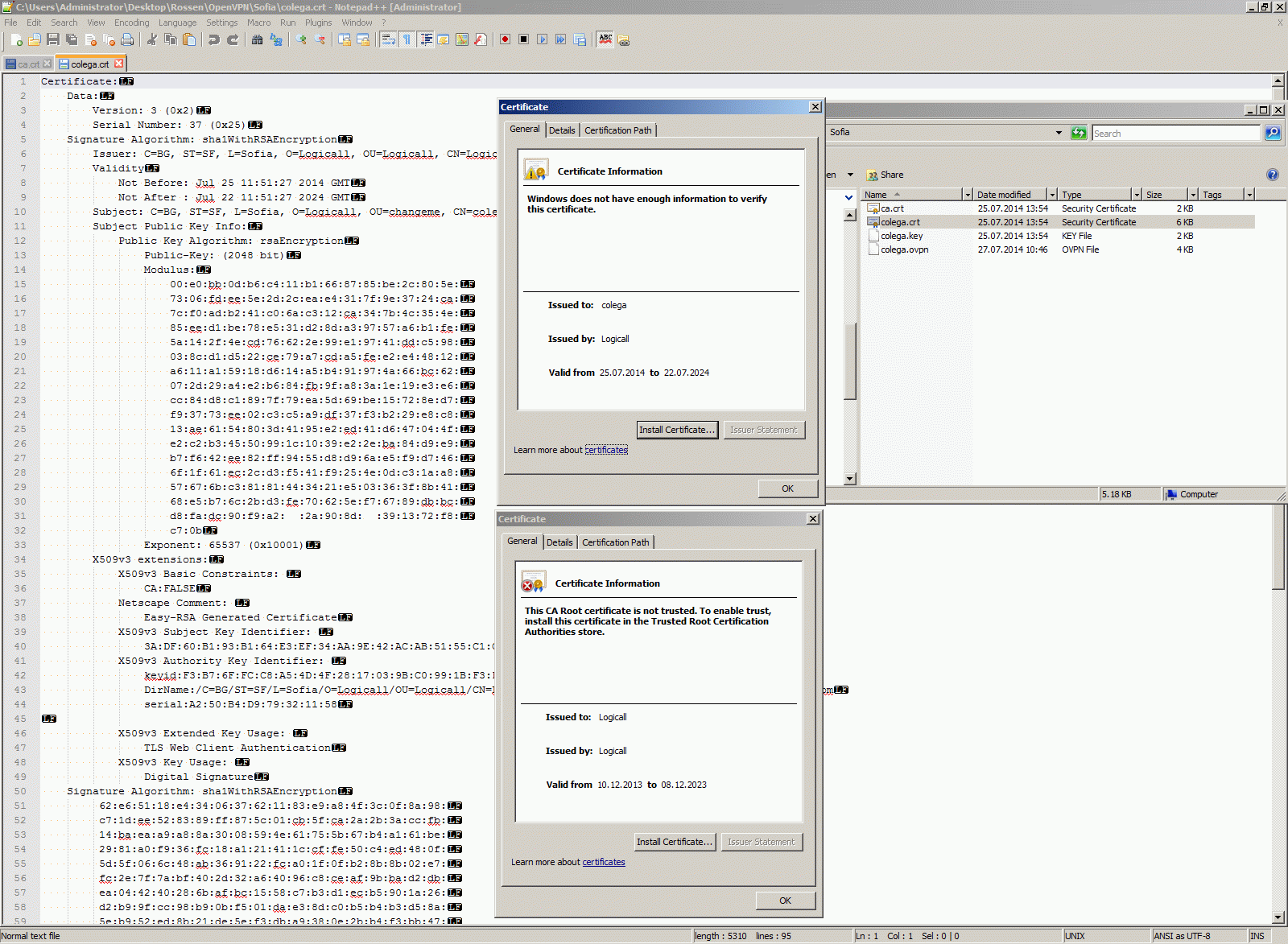Click the Function List toolbar icon
1288x944 pixels.
coord(481,39)
